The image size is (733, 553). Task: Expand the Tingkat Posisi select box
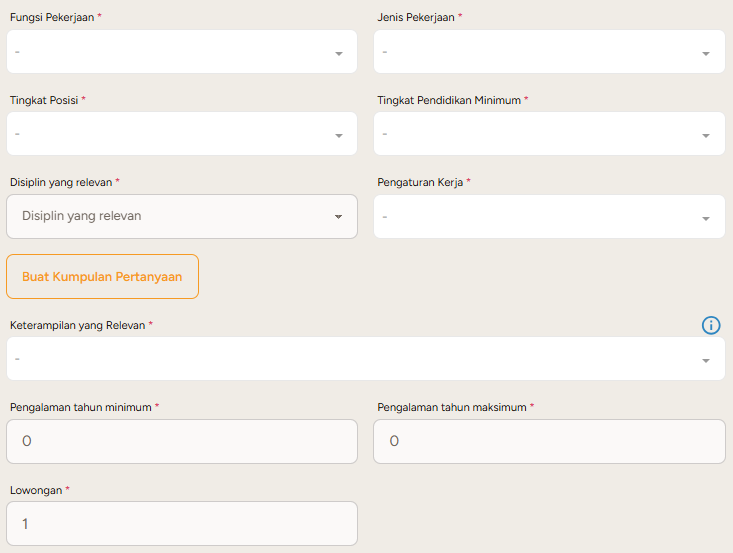(170, 134)
